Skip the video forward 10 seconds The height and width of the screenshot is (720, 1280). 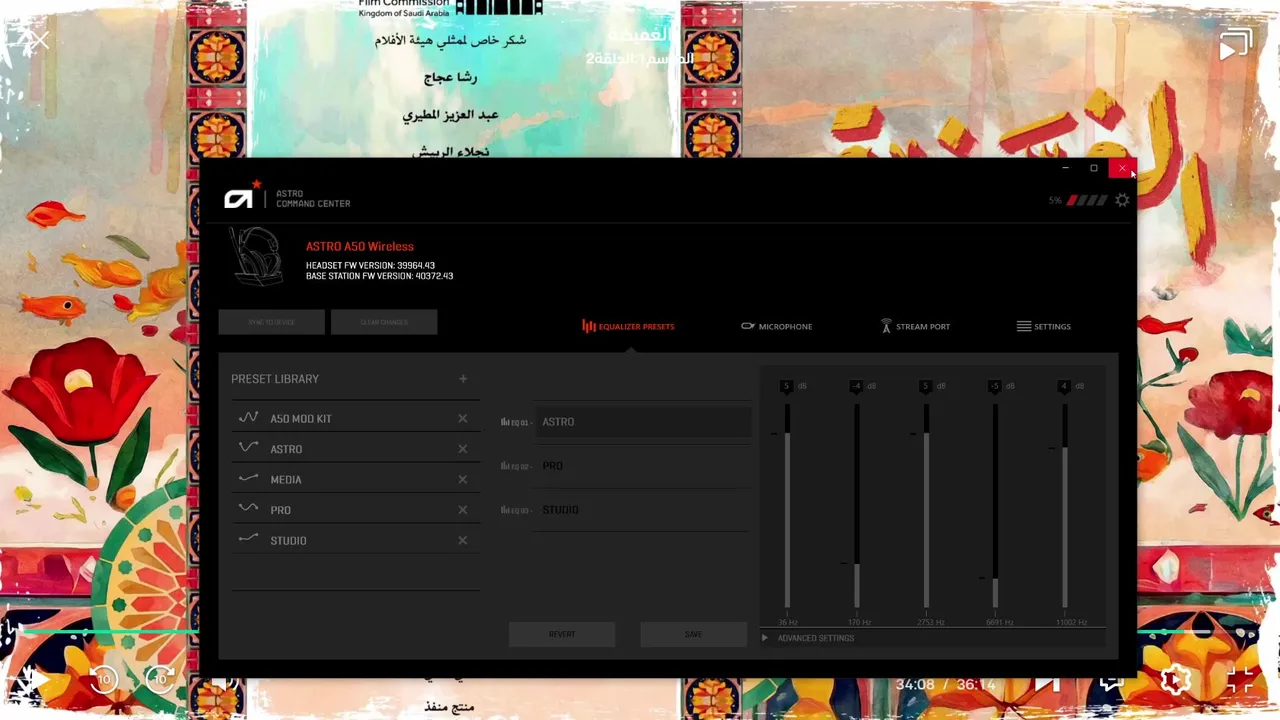click(x=161, y=680)
